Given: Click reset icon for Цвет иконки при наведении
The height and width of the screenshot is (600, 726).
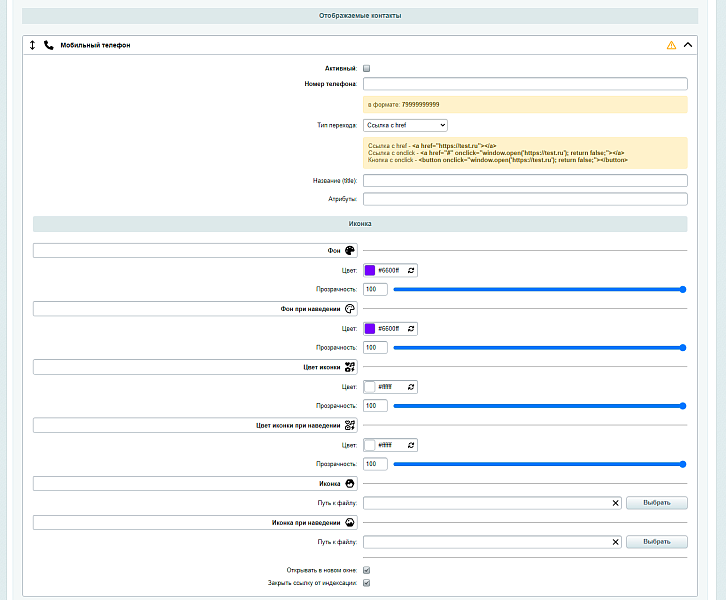Looking at the screenshot, I should [x=410, y=444].
